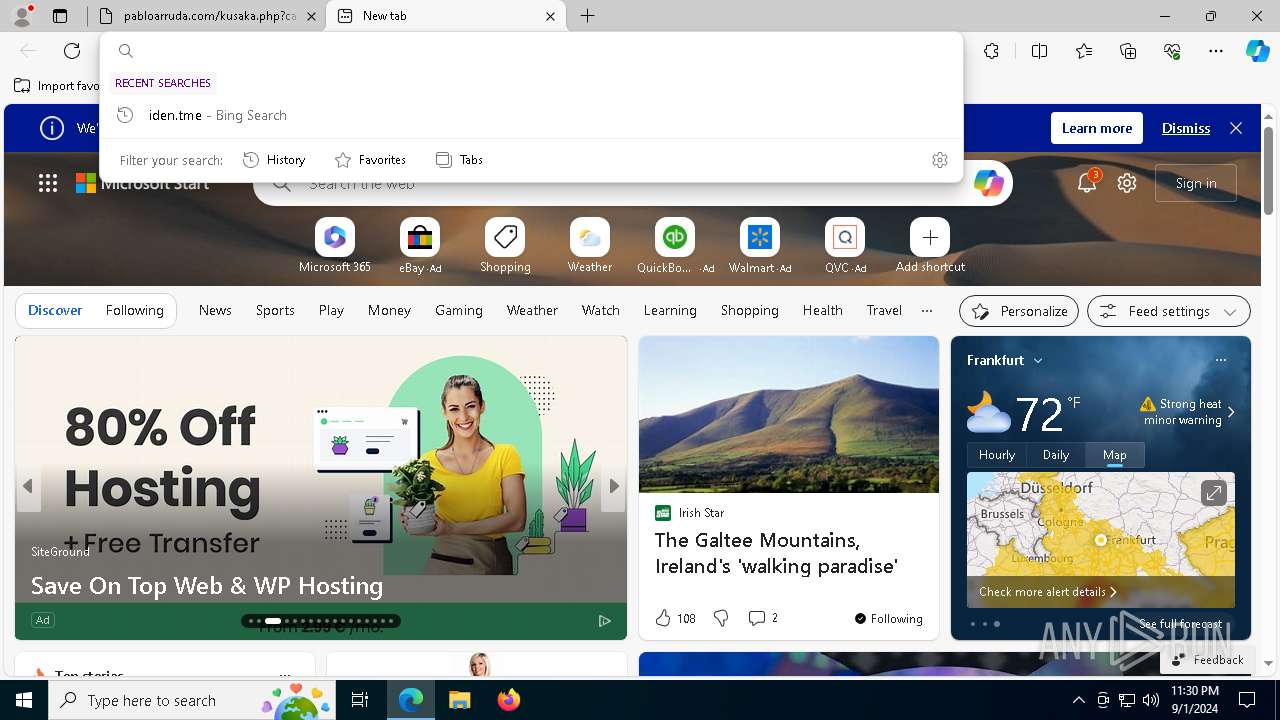Select Daily weather tab
The image size is (1280, 720).
click(x=1056, y=455)
